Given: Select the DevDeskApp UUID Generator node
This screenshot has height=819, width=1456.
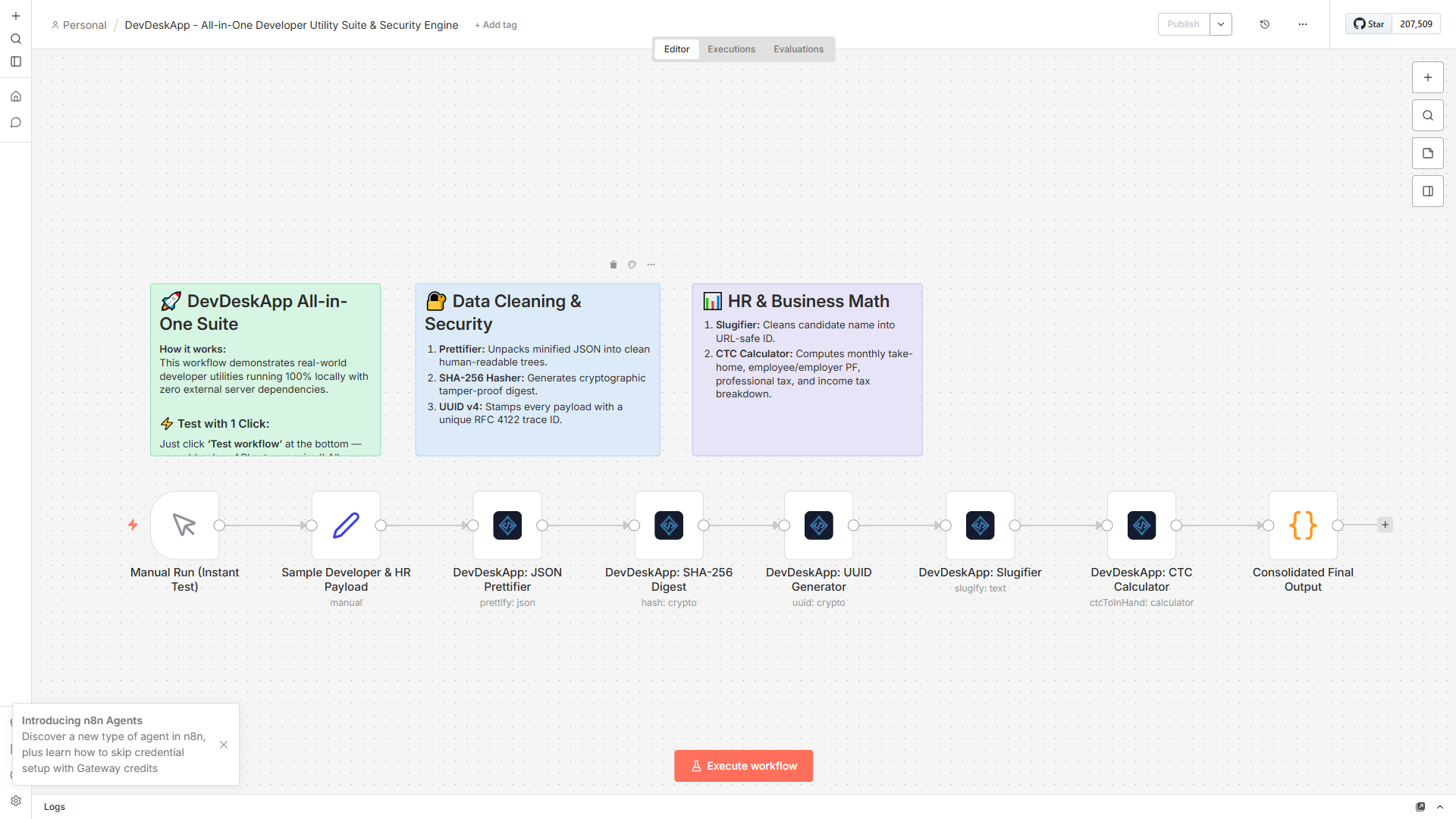Looking at the screenshot, I should click(819, 526).
